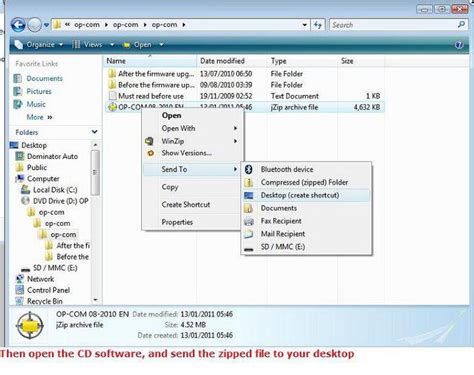Viewport: 474px width, 375px height.
Task: Open Documents in Favorite Links
Action: coord(38,79)
